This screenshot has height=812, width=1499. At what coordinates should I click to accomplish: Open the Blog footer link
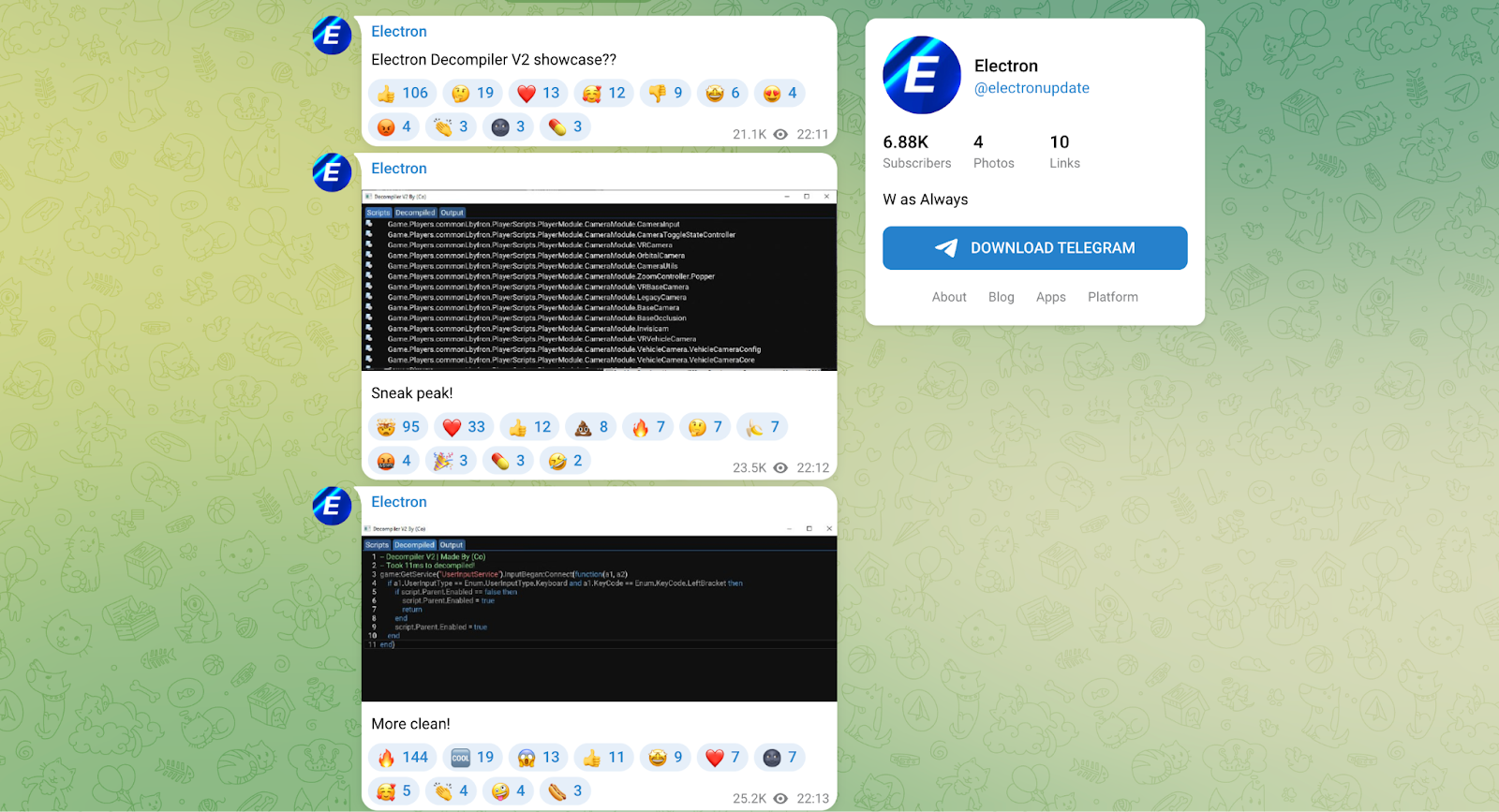(x=1001, y=297)
